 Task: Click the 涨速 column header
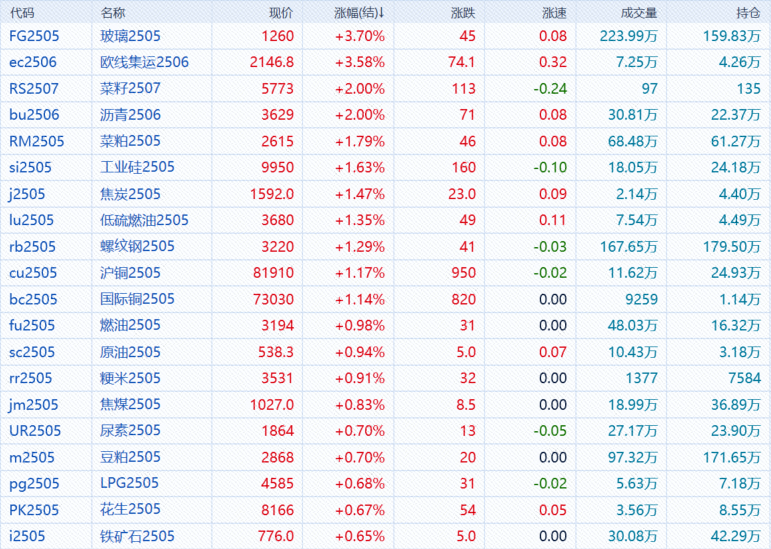pos(554,13)
